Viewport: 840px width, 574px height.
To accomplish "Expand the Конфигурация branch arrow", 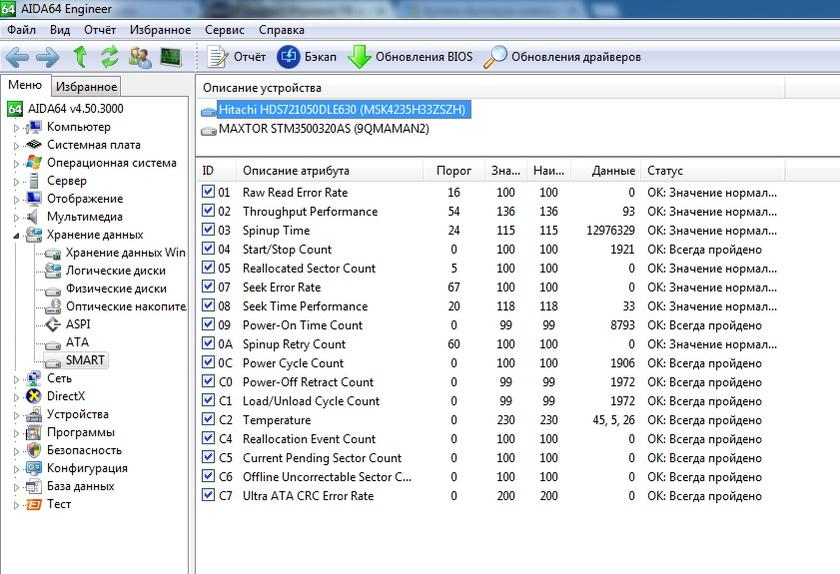I will [16, 469].
